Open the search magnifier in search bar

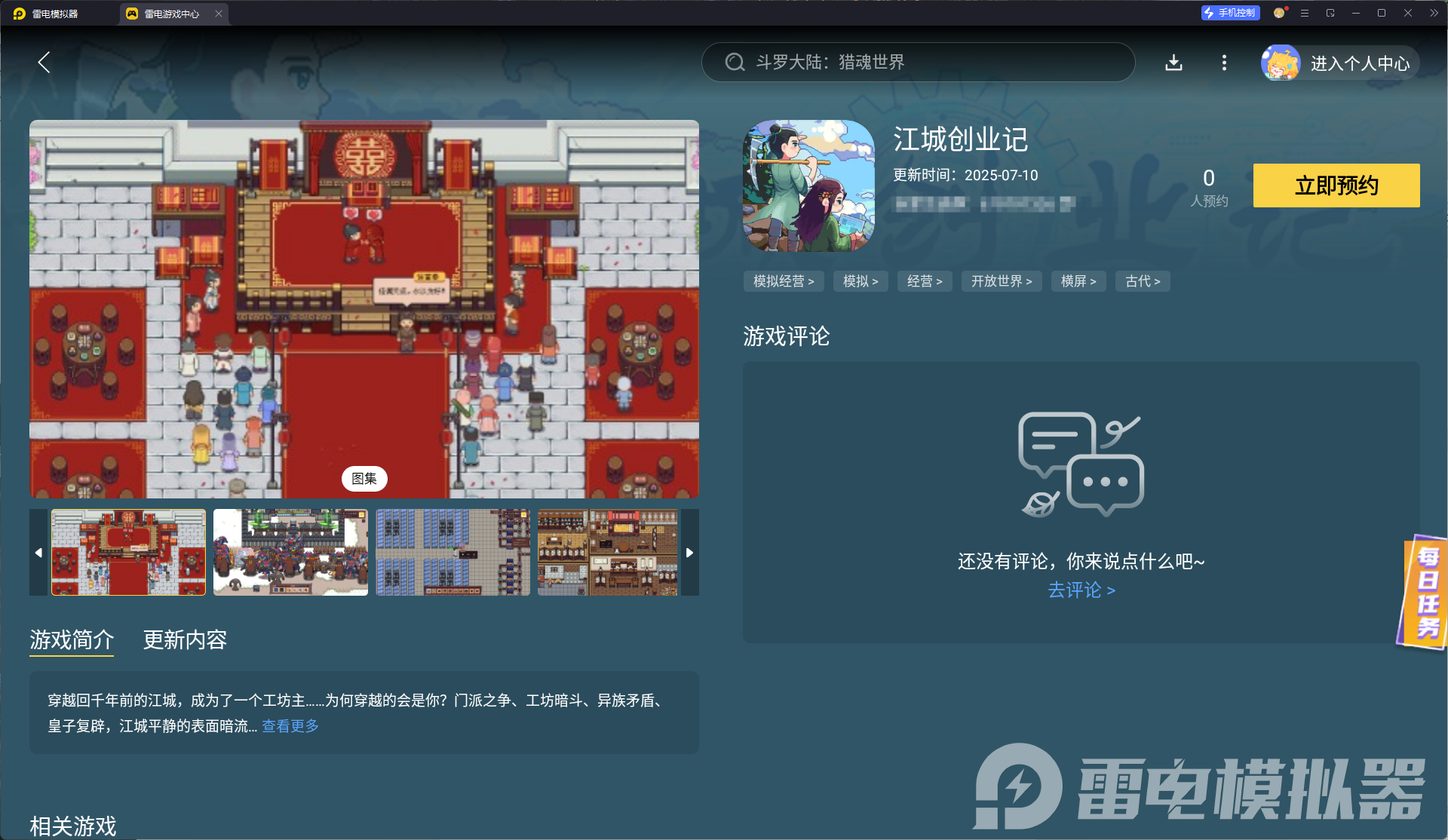tap(734, 62)
